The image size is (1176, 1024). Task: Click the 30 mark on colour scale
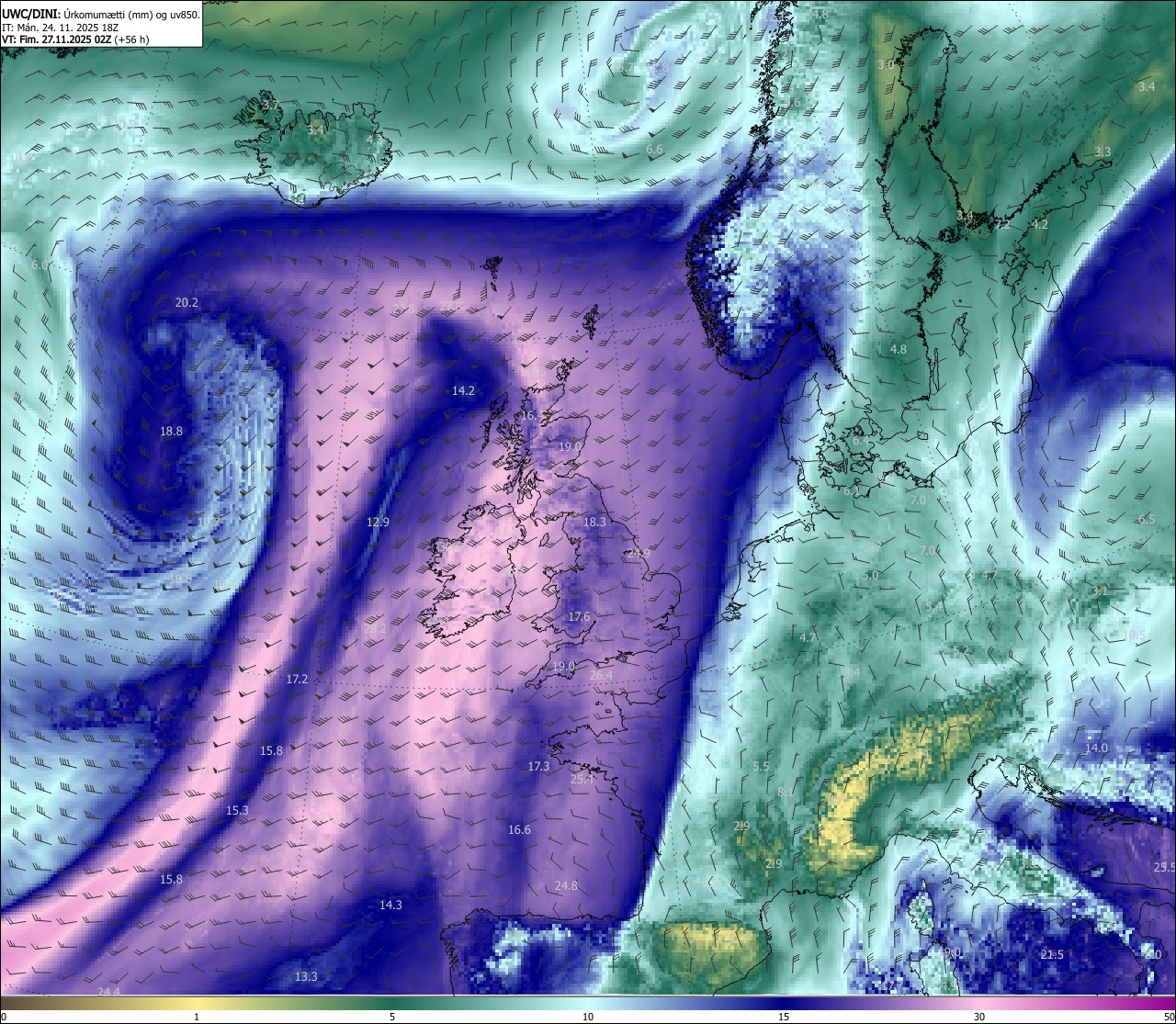(x=979, y=1017)
